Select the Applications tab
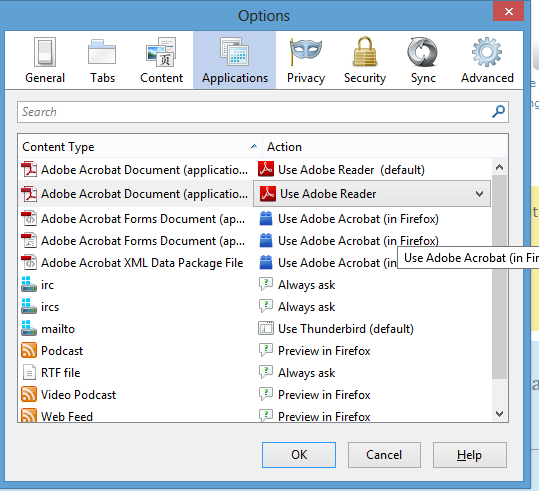The height and width of the screenshot is (491, 539). point(234,60)
